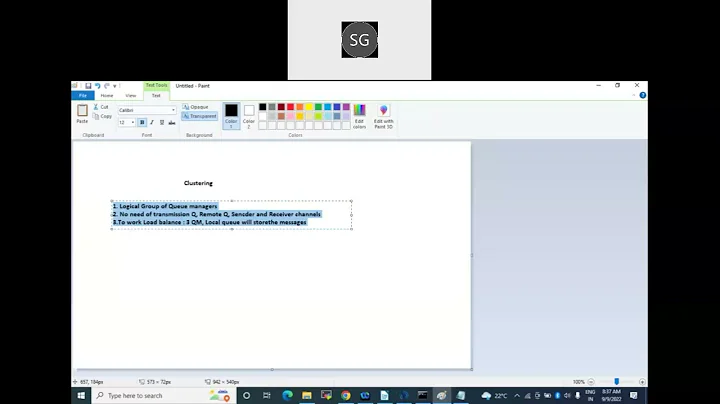Image resolution: width=720 pixels, height=404 pixels.
Task: Click the ENG language indicator
Action: point(590,395)
